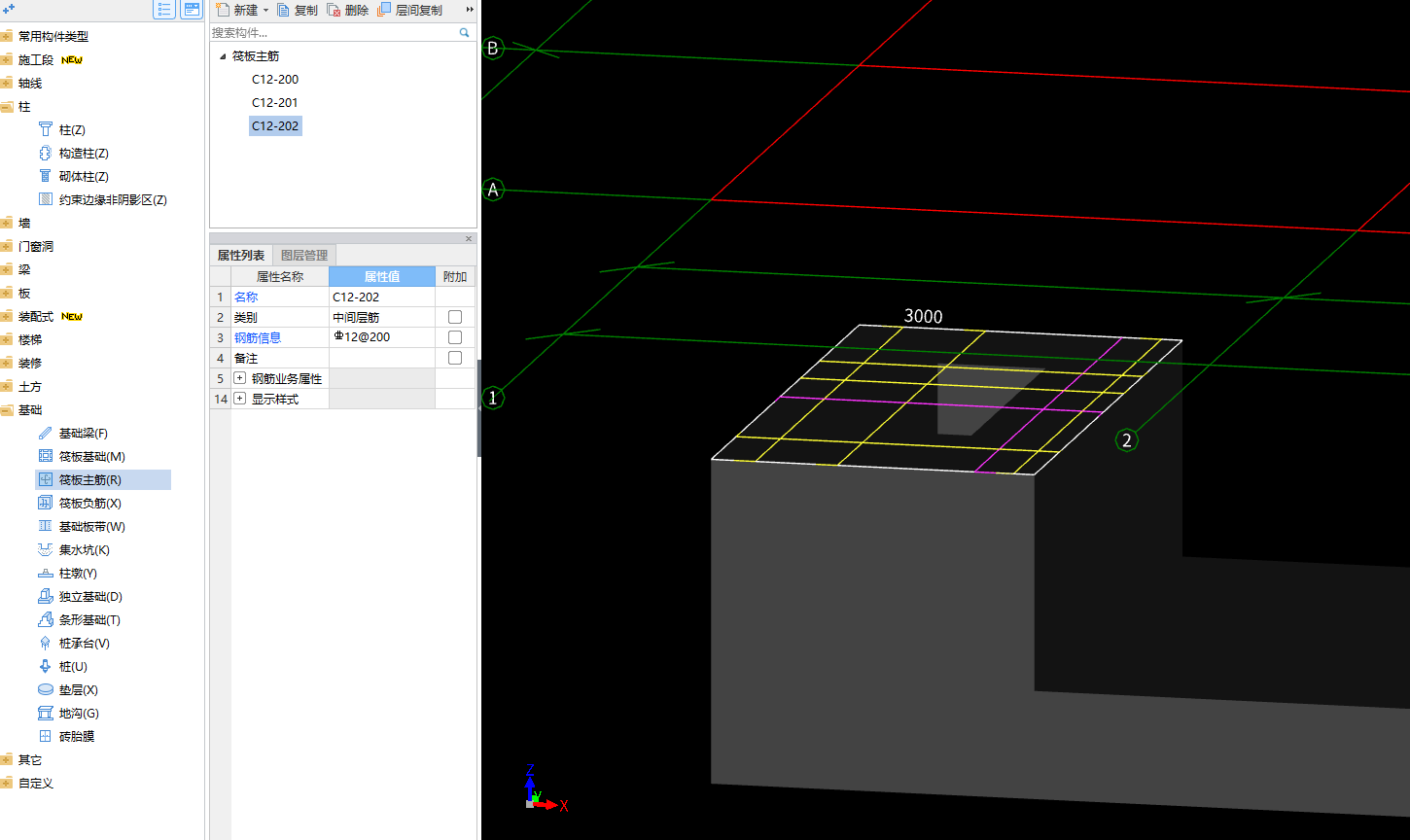Click the 中间层筋 category value cell

point(382,318)
